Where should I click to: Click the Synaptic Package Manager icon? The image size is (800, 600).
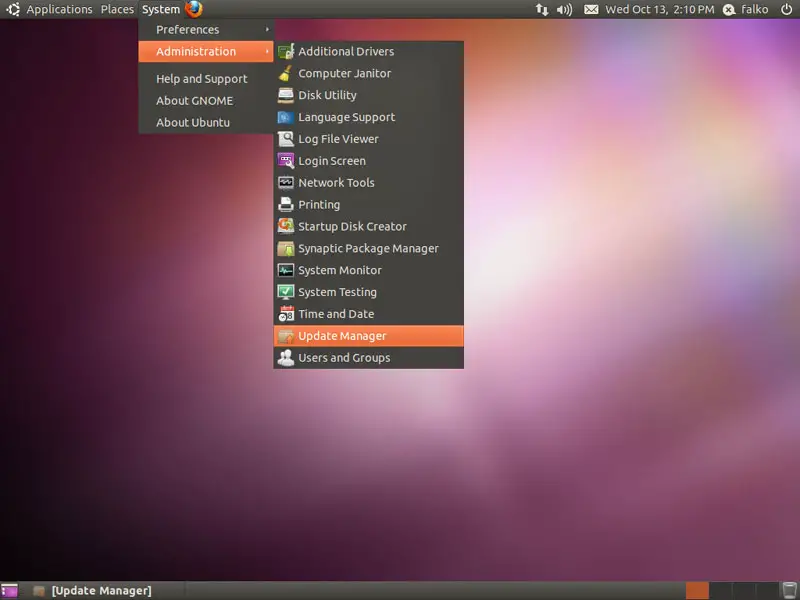point(286,248)
